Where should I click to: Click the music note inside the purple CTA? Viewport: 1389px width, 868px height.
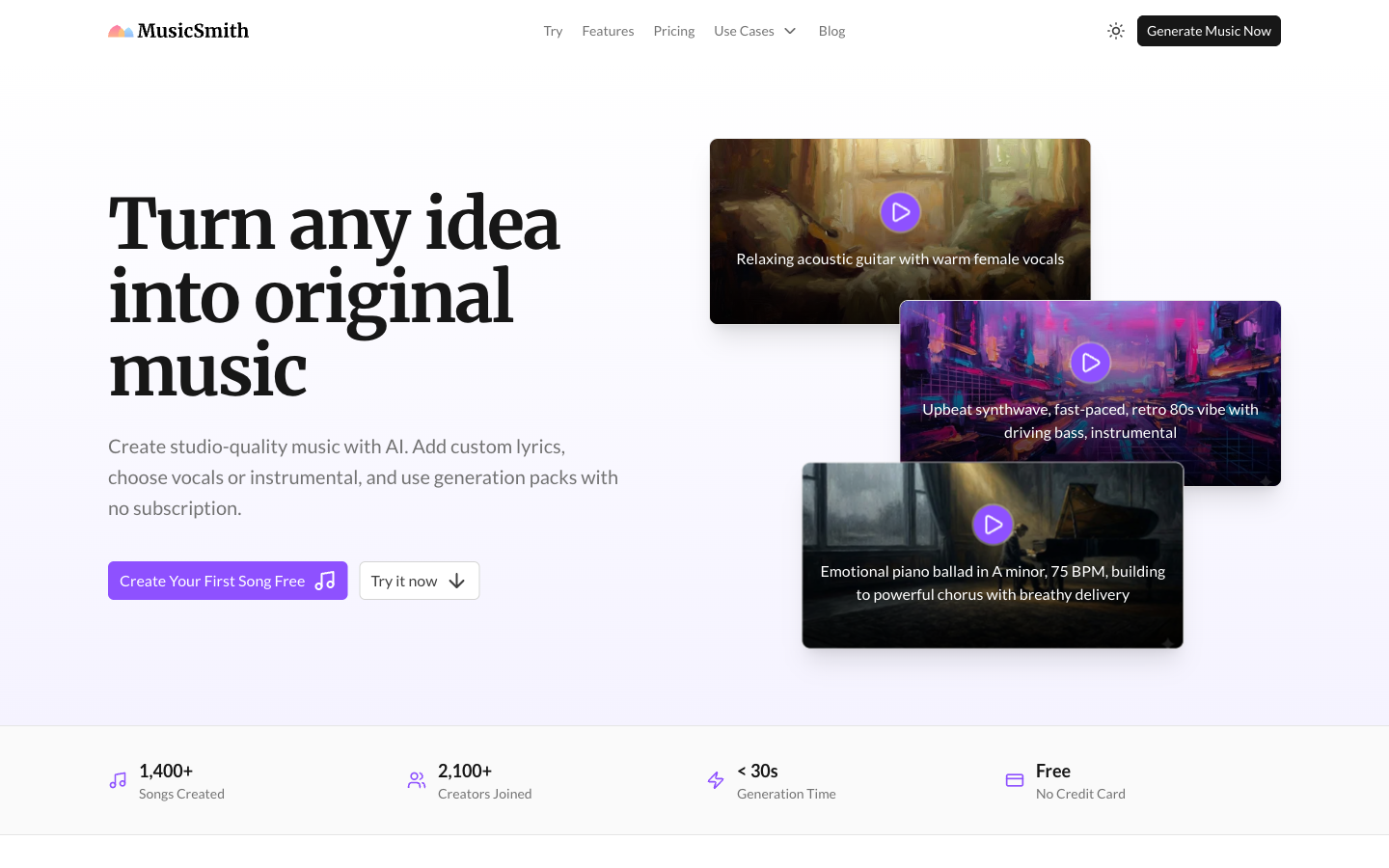[325, 581]
